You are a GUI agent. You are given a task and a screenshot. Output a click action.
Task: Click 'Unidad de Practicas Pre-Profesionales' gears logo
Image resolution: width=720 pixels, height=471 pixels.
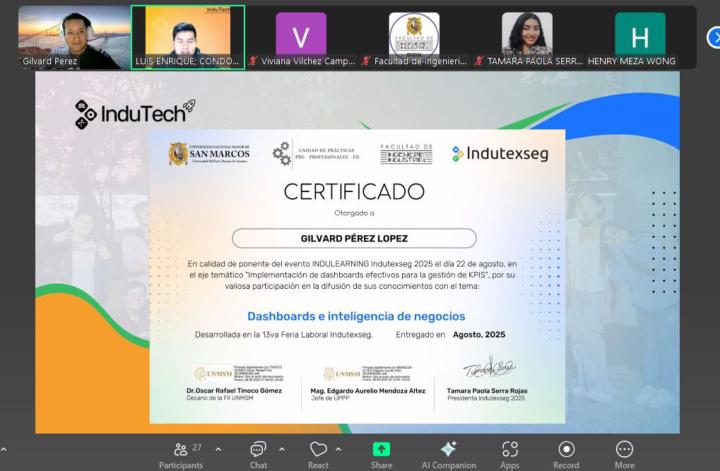[316, 154]
